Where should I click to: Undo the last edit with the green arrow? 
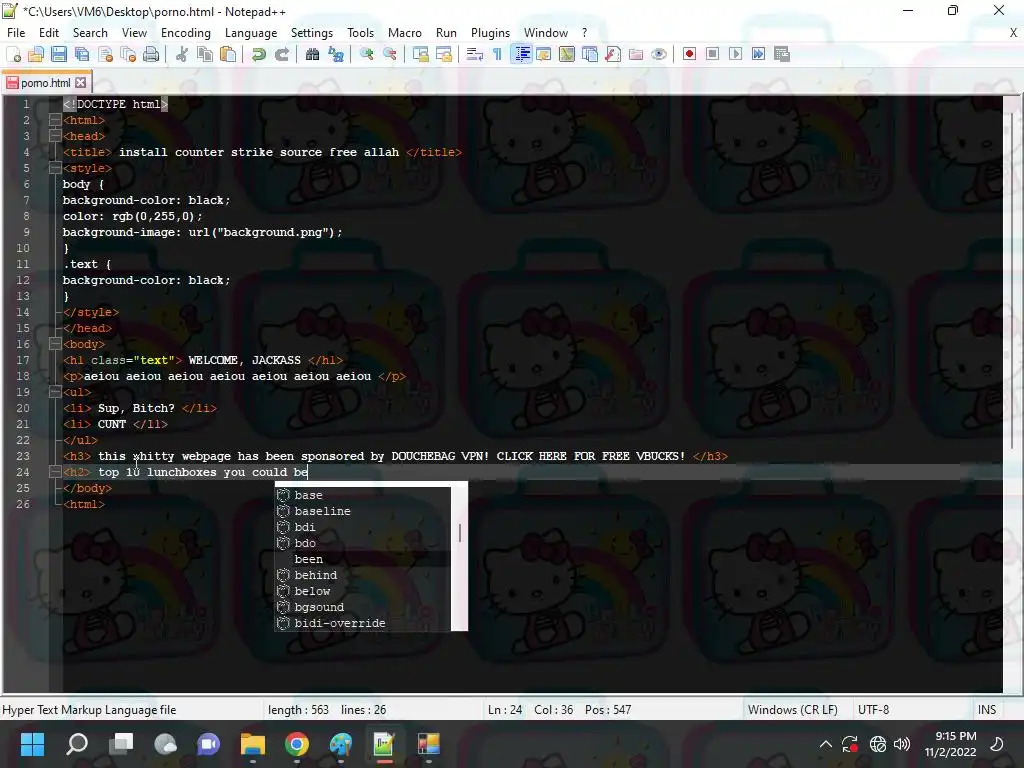(259, 54)
